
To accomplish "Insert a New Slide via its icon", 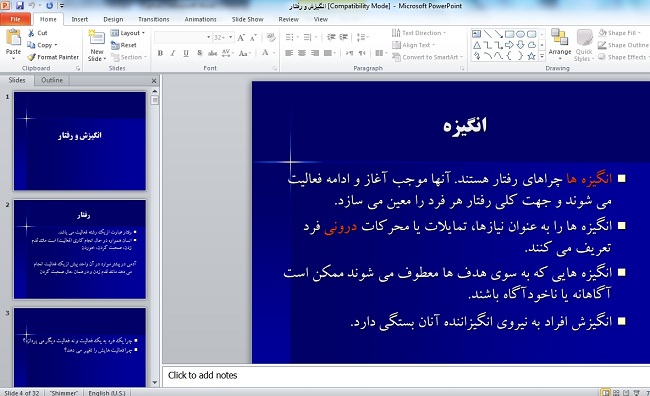I will tap(97, 38).
